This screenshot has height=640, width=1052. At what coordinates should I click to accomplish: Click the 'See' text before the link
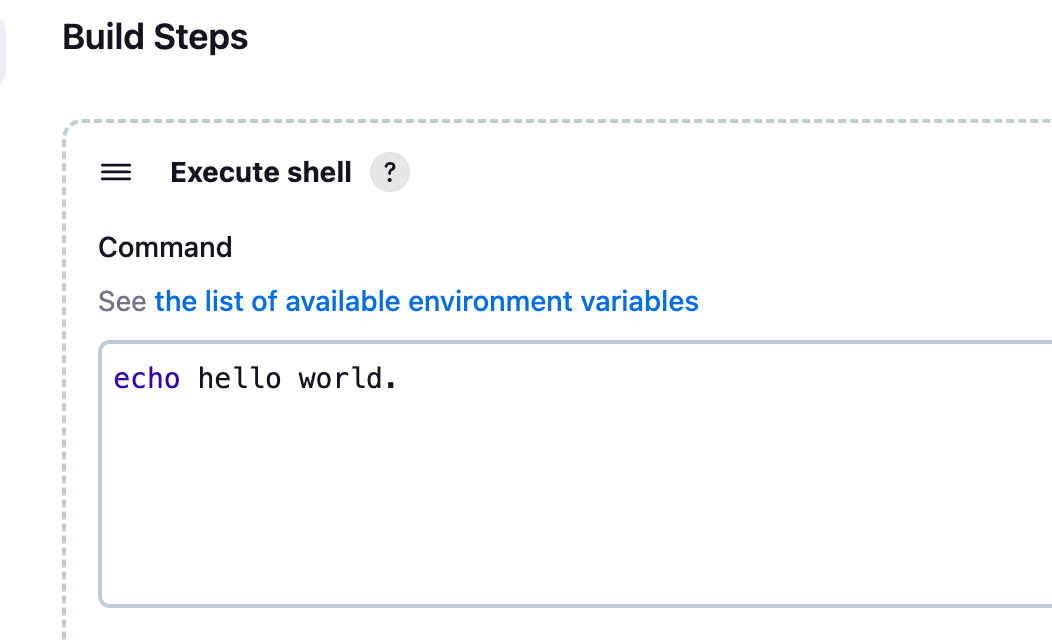click(122, 301)
